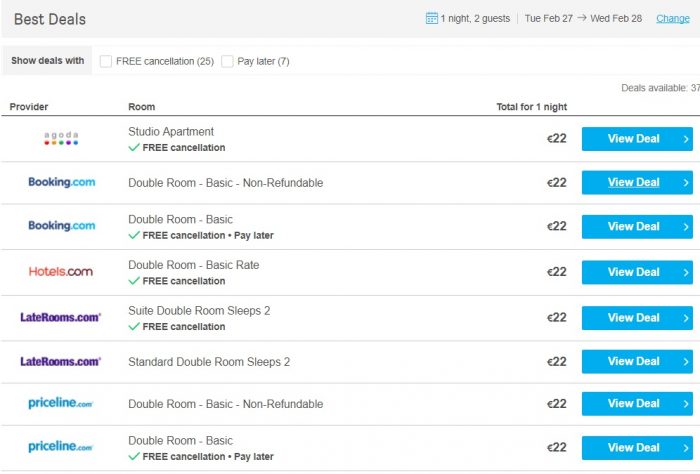700x474 pixels.
Task: Click the priceline logo for Non-Refundable room
Action: [60, 403]
